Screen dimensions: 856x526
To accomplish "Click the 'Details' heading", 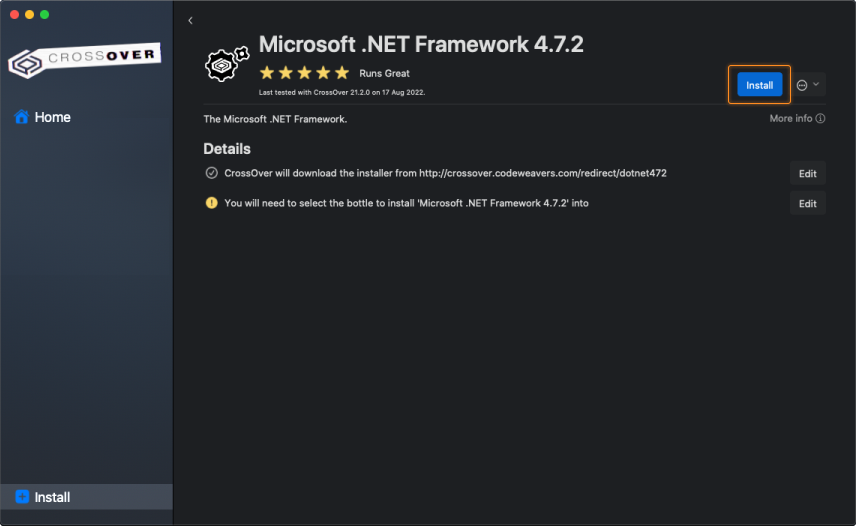I will 227,149.
